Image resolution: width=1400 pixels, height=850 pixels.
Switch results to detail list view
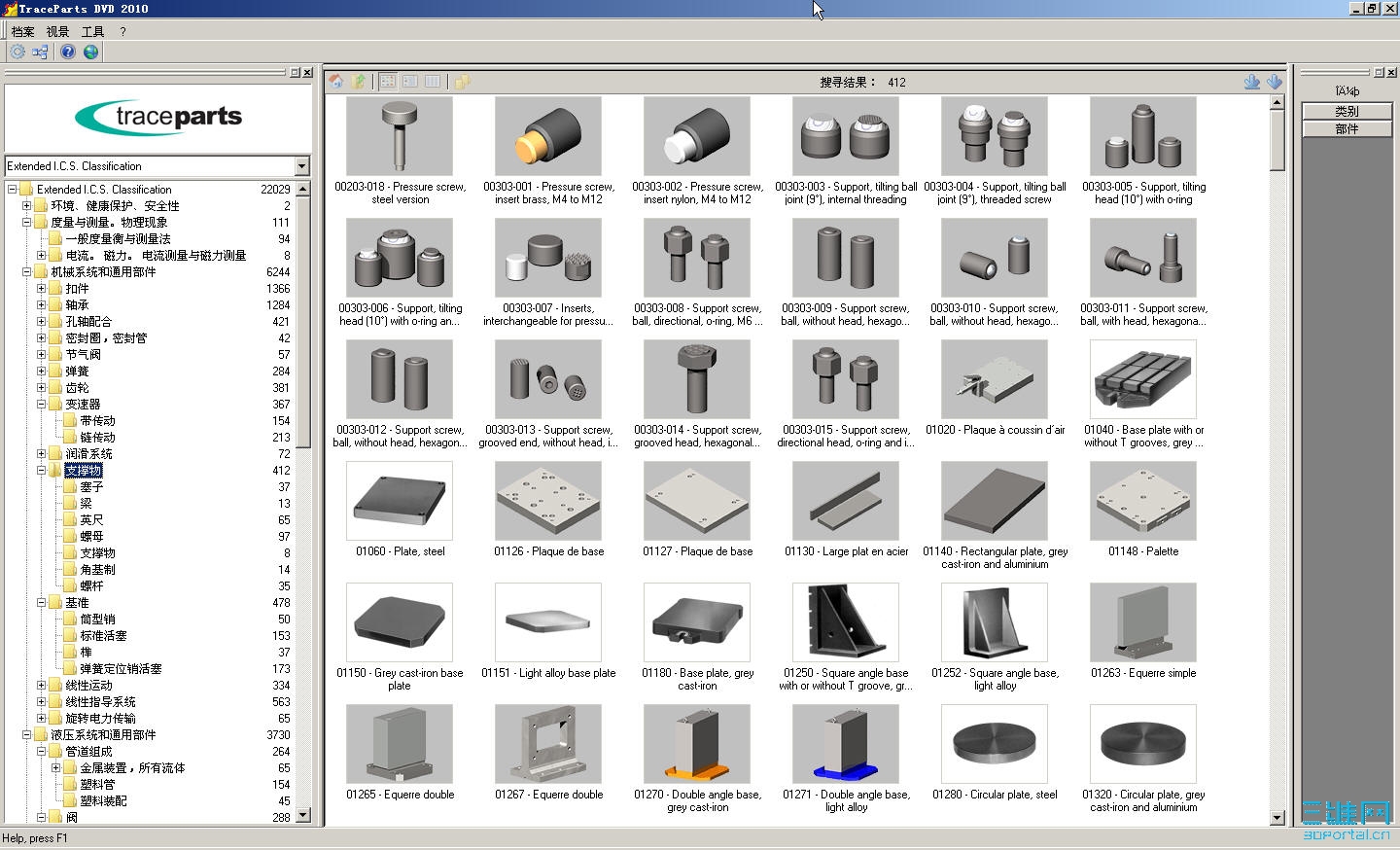click(410, 82)
